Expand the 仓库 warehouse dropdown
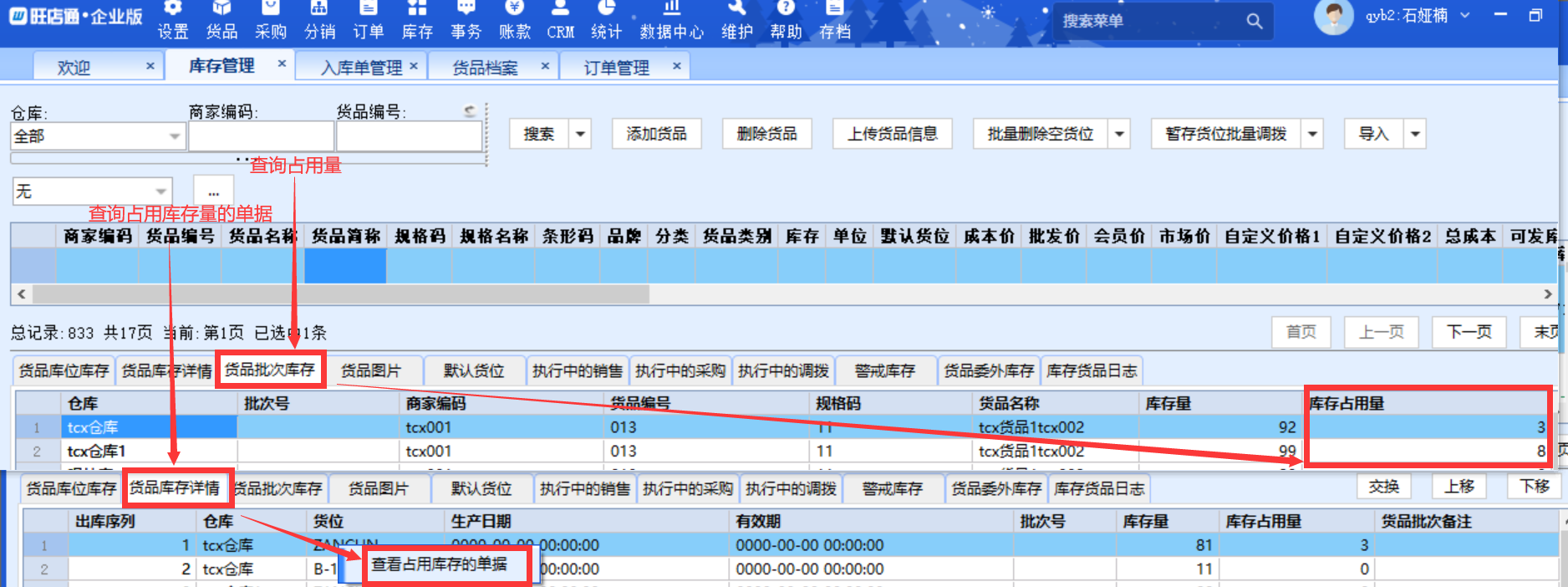Image resolution: width=1568 pixels, height=587 pixels. coord(174,136)
